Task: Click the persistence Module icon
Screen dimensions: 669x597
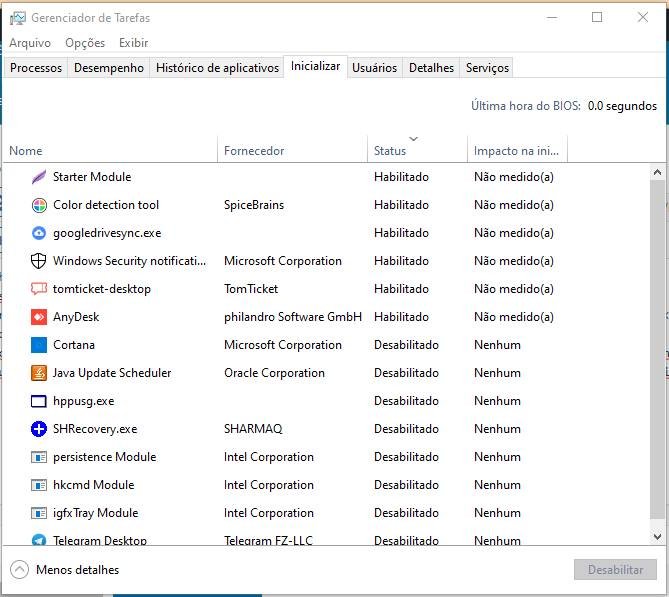Action: 39,457
